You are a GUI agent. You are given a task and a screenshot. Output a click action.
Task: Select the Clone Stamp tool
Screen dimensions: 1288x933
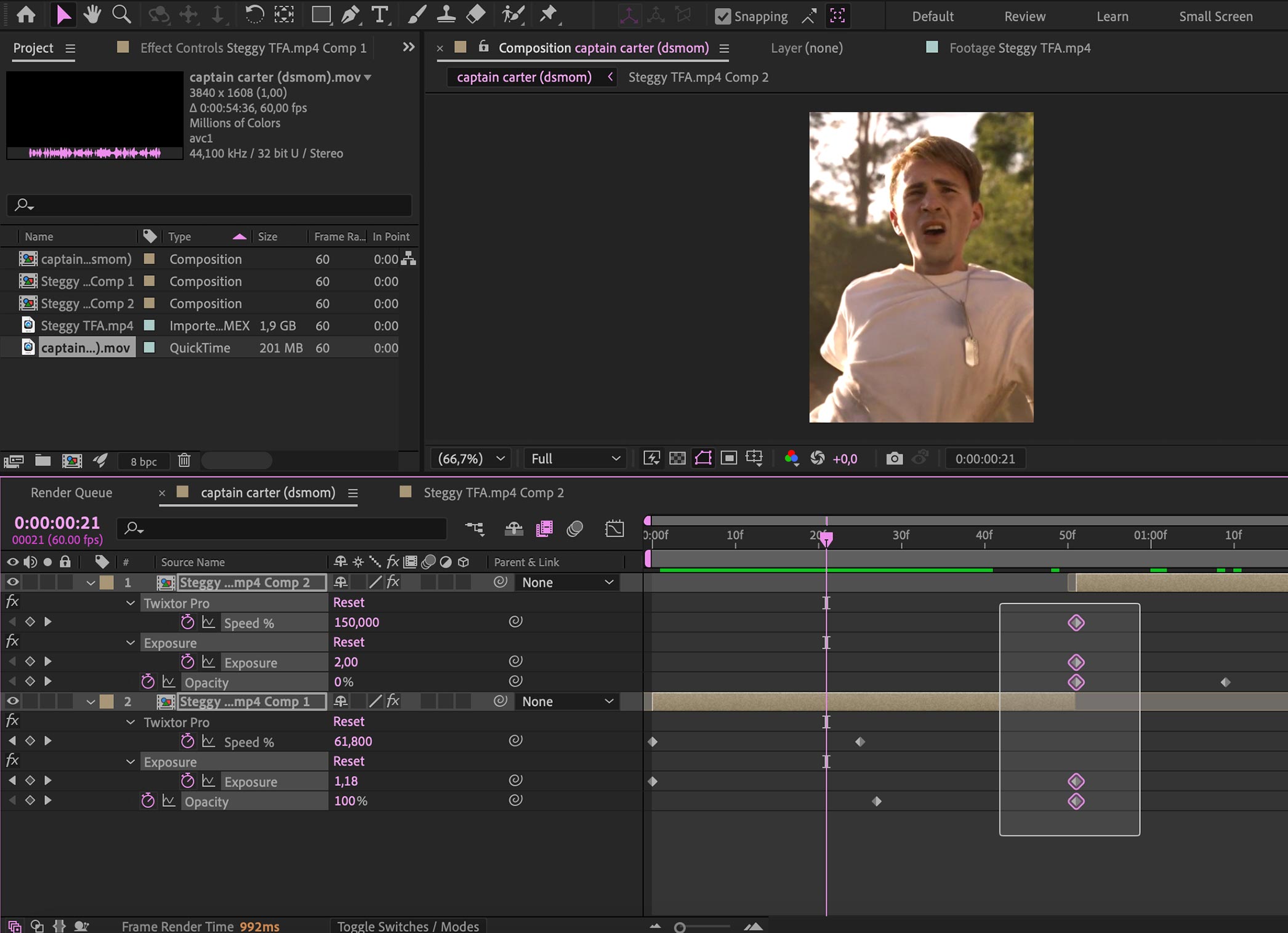(x=446, y=14)
